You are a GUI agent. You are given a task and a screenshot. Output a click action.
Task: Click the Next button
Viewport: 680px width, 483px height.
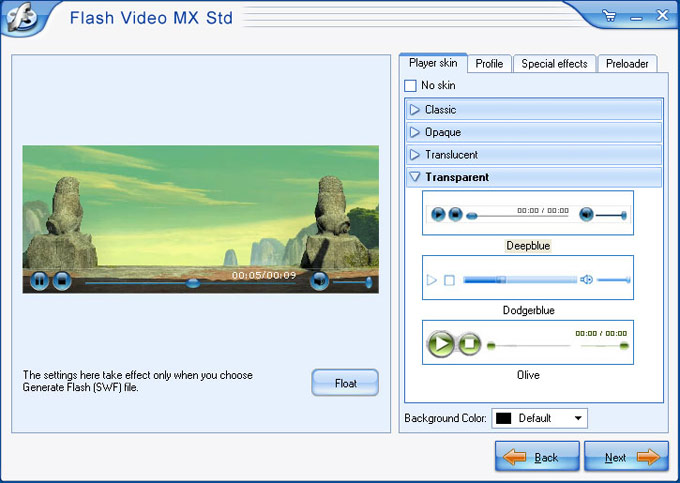tap(626, 457)
